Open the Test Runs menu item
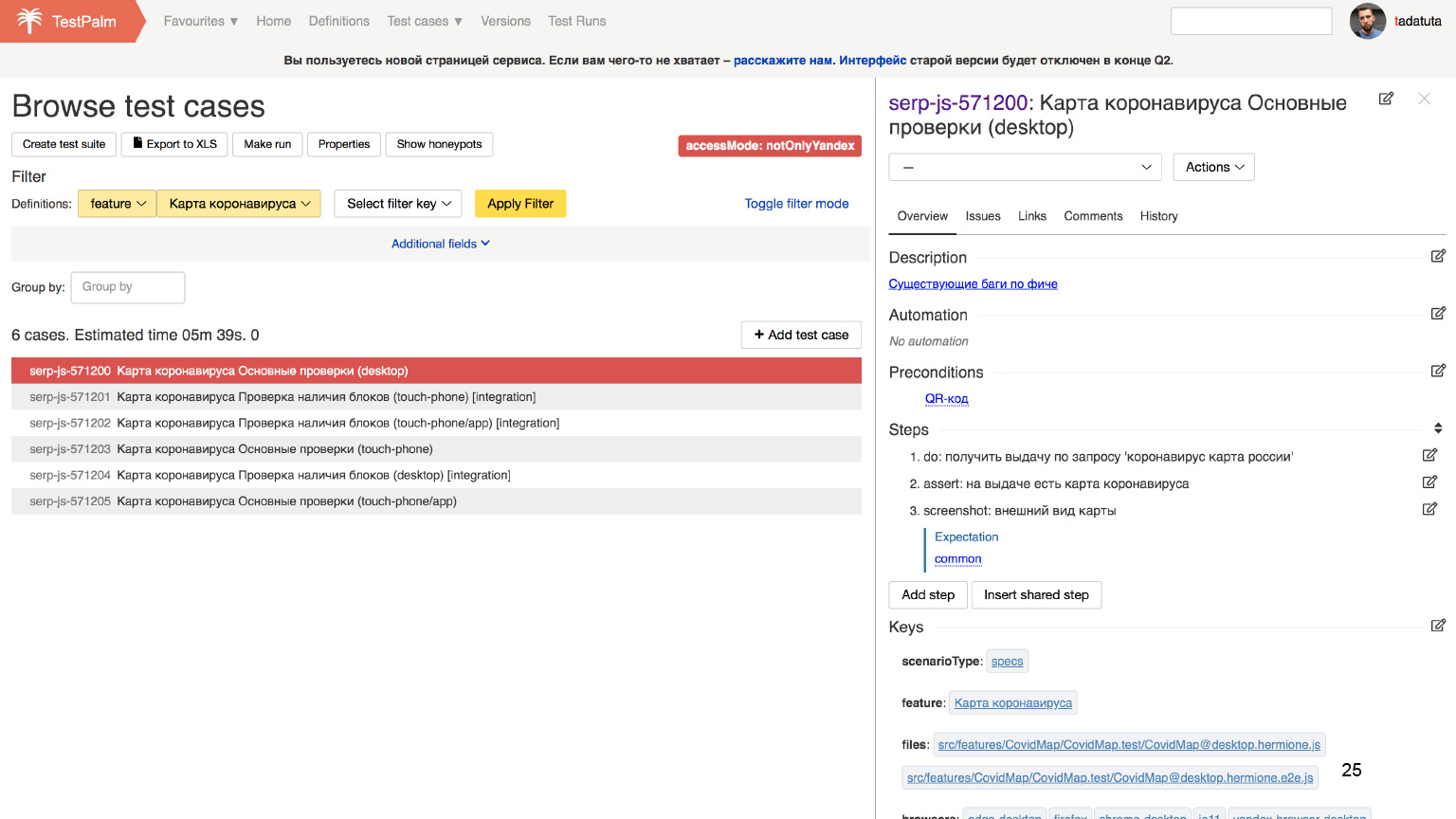 576,21
